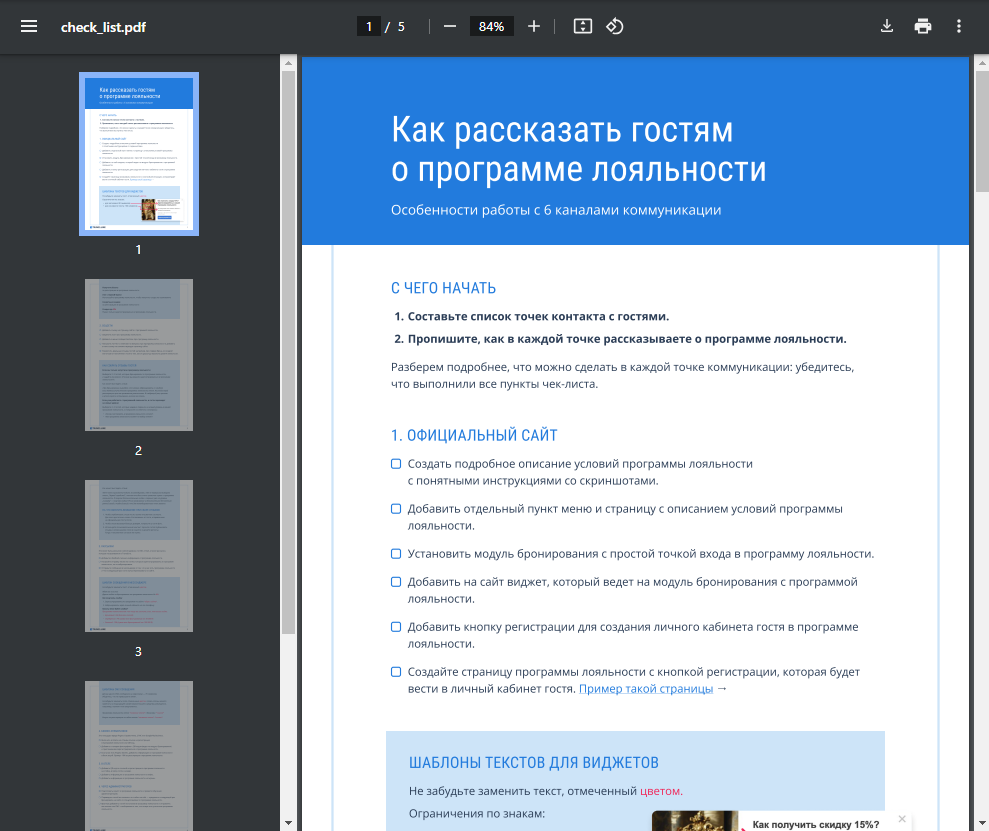The image size is (989, 831).
Task: Select page 3 thumbnail in sidebar
Action: (x=139, y=556)
